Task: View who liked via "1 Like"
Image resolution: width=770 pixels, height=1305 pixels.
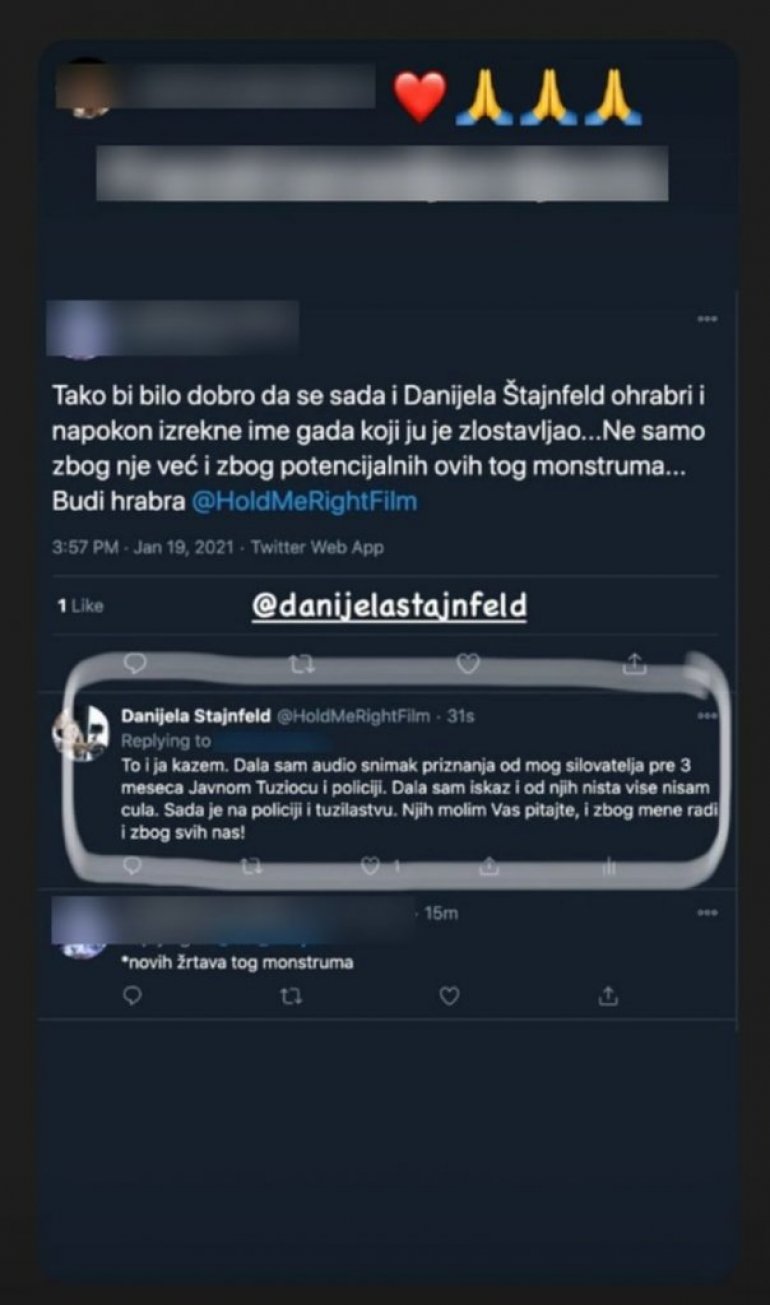Action: coord(80,606)
